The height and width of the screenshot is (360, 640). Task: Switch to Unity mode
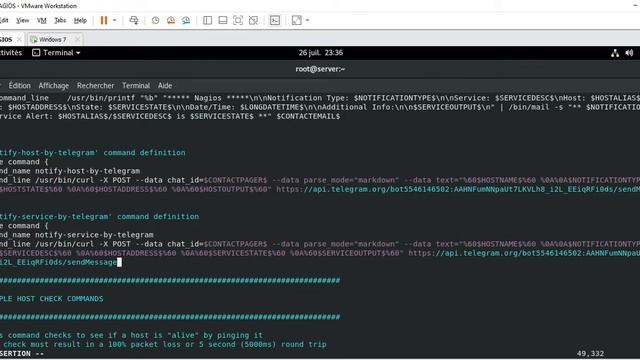click(x=253, y=20)
